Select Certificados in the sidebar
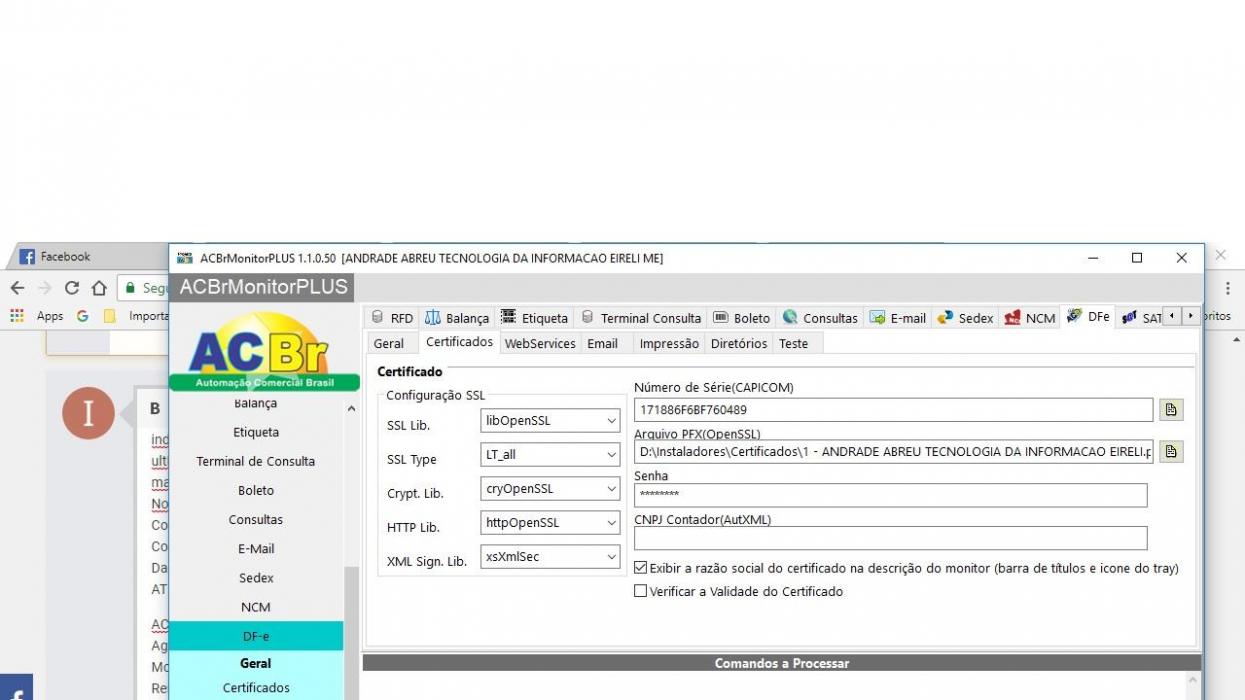Screen dimensions: 1245x700 (x=256, y=688)
